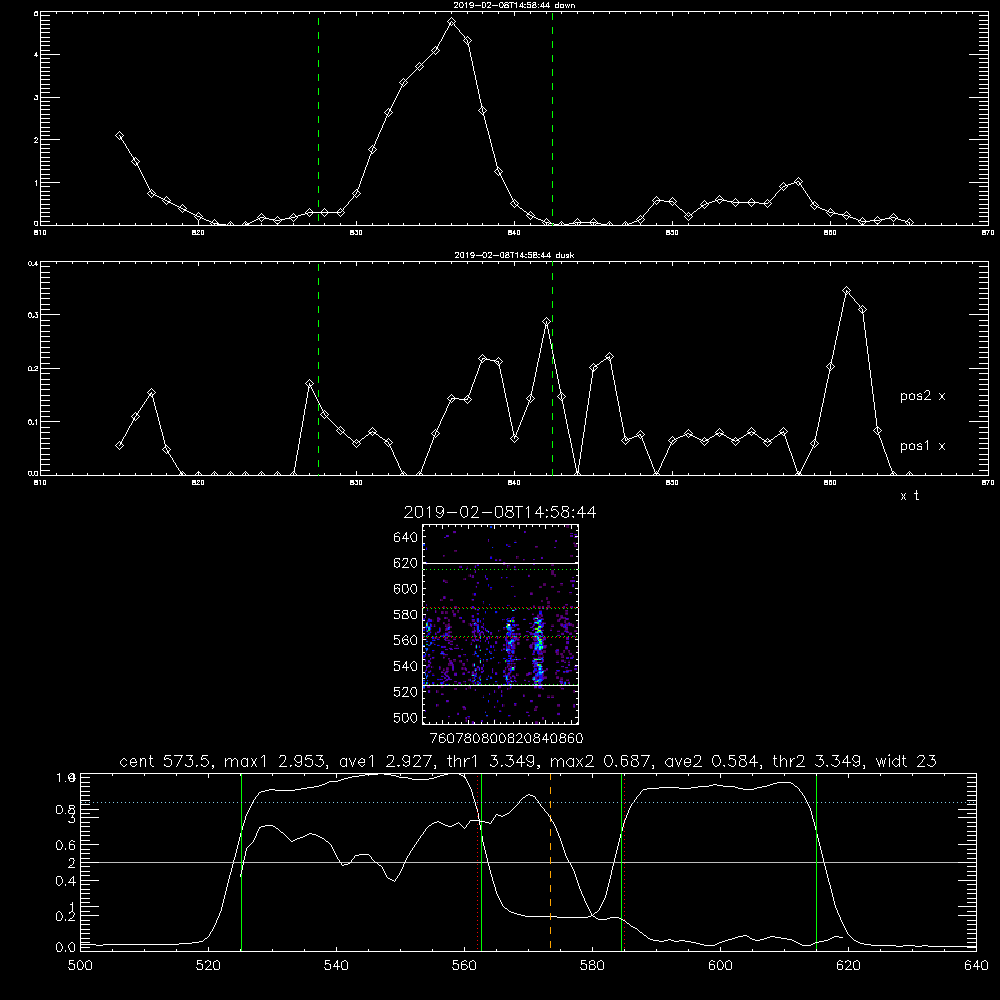
Task: Click the 'pos2 x' legend label
Action: [922, 396]
